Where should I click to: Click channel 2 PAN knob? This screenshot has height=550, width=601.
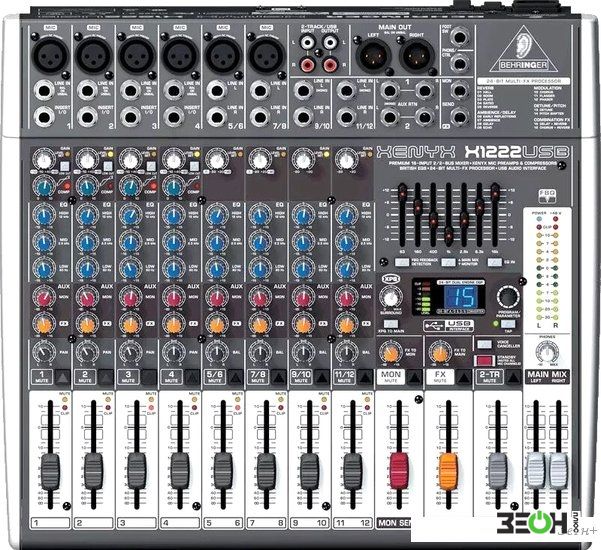[87, 351]
